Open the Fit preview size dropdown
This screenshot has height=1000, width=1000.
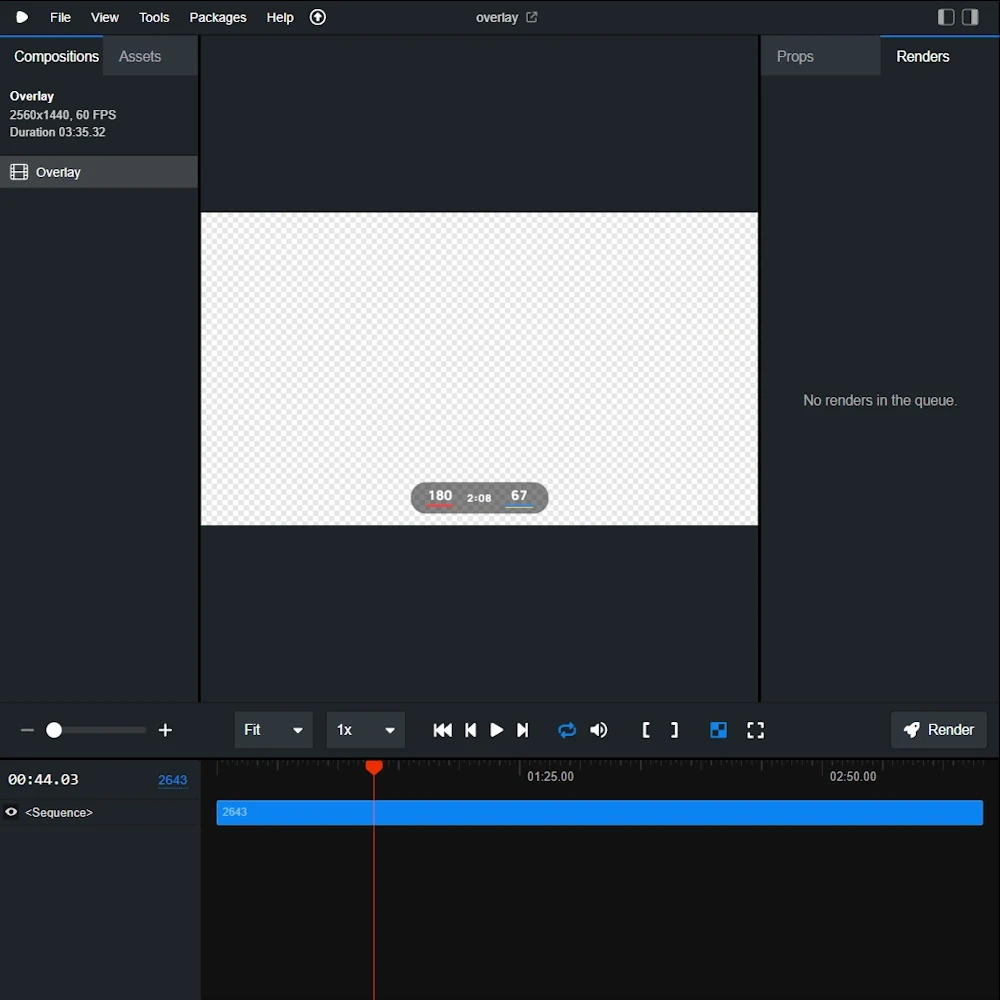tap(274, 730)
